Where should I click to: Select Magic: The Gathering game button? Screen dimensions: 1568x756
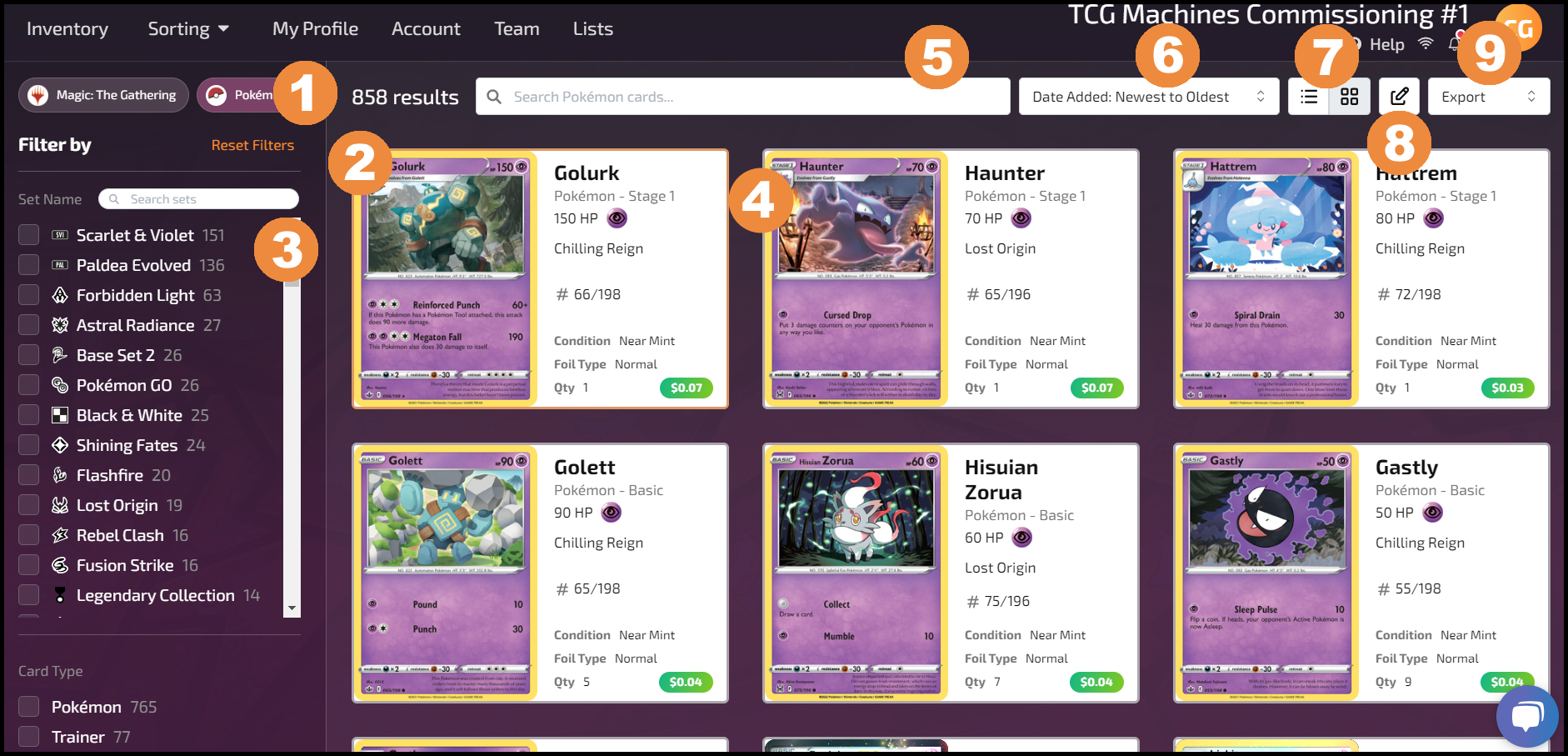tap(104, 95)
